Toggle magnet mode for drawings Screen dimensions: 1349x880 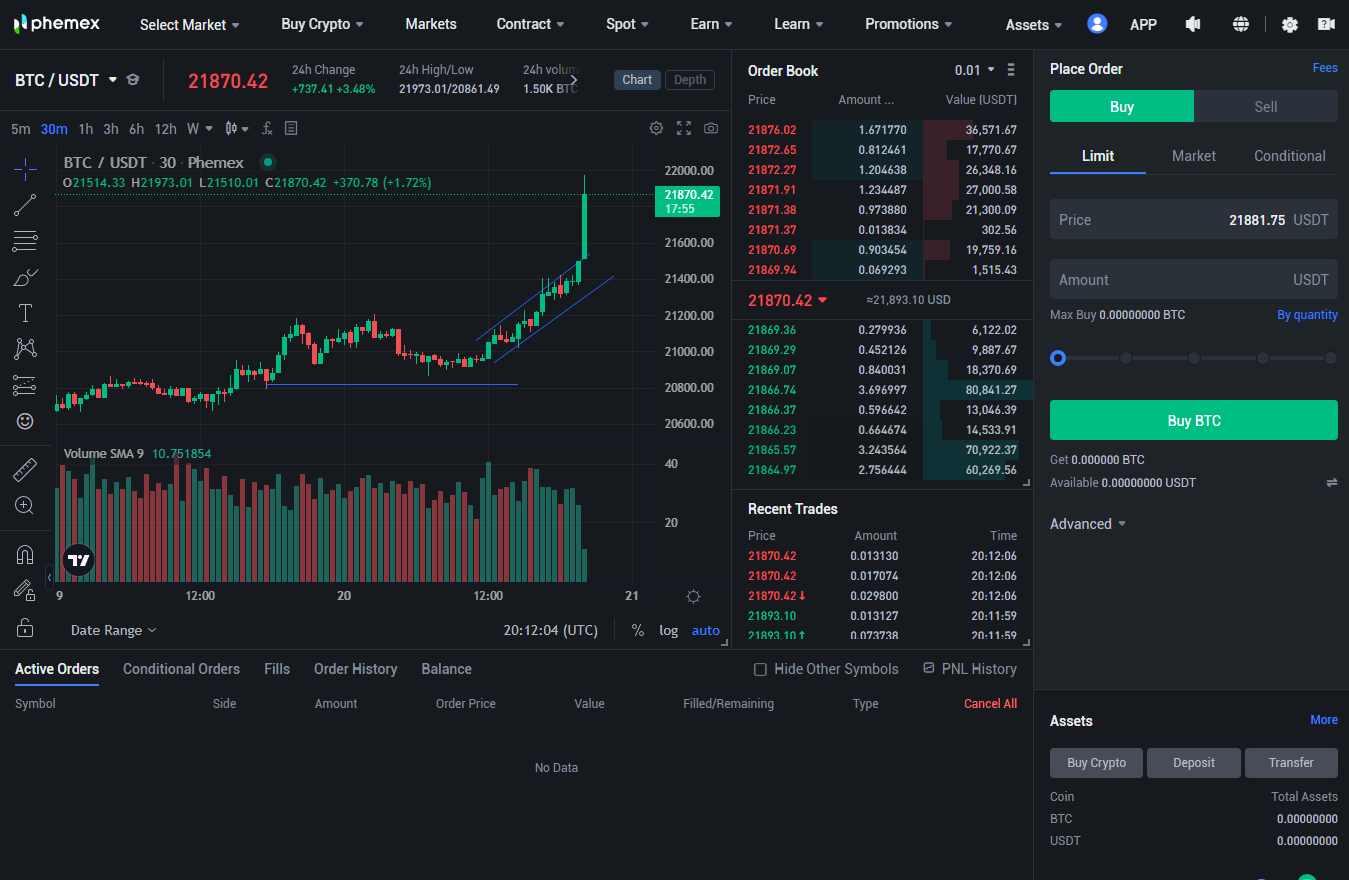click(25, 554)
